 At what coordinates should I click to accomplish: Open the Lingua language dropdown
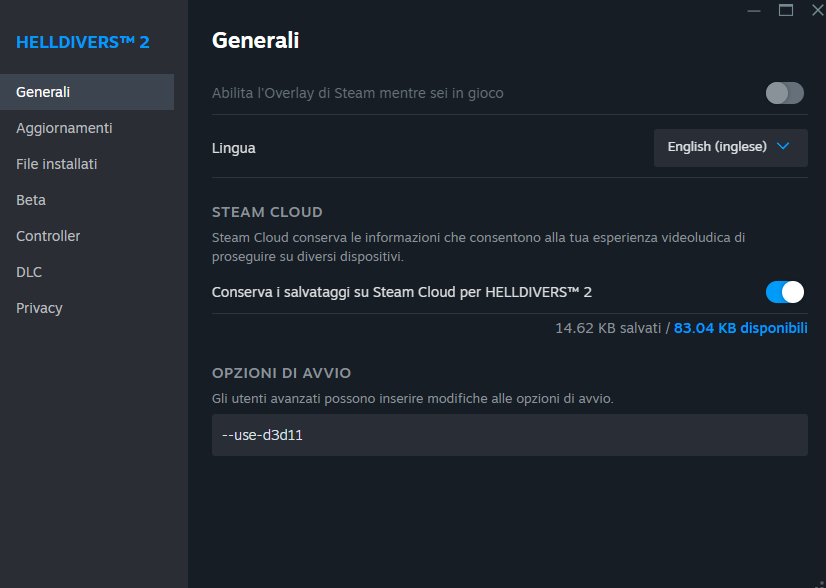tap(730, 147)
